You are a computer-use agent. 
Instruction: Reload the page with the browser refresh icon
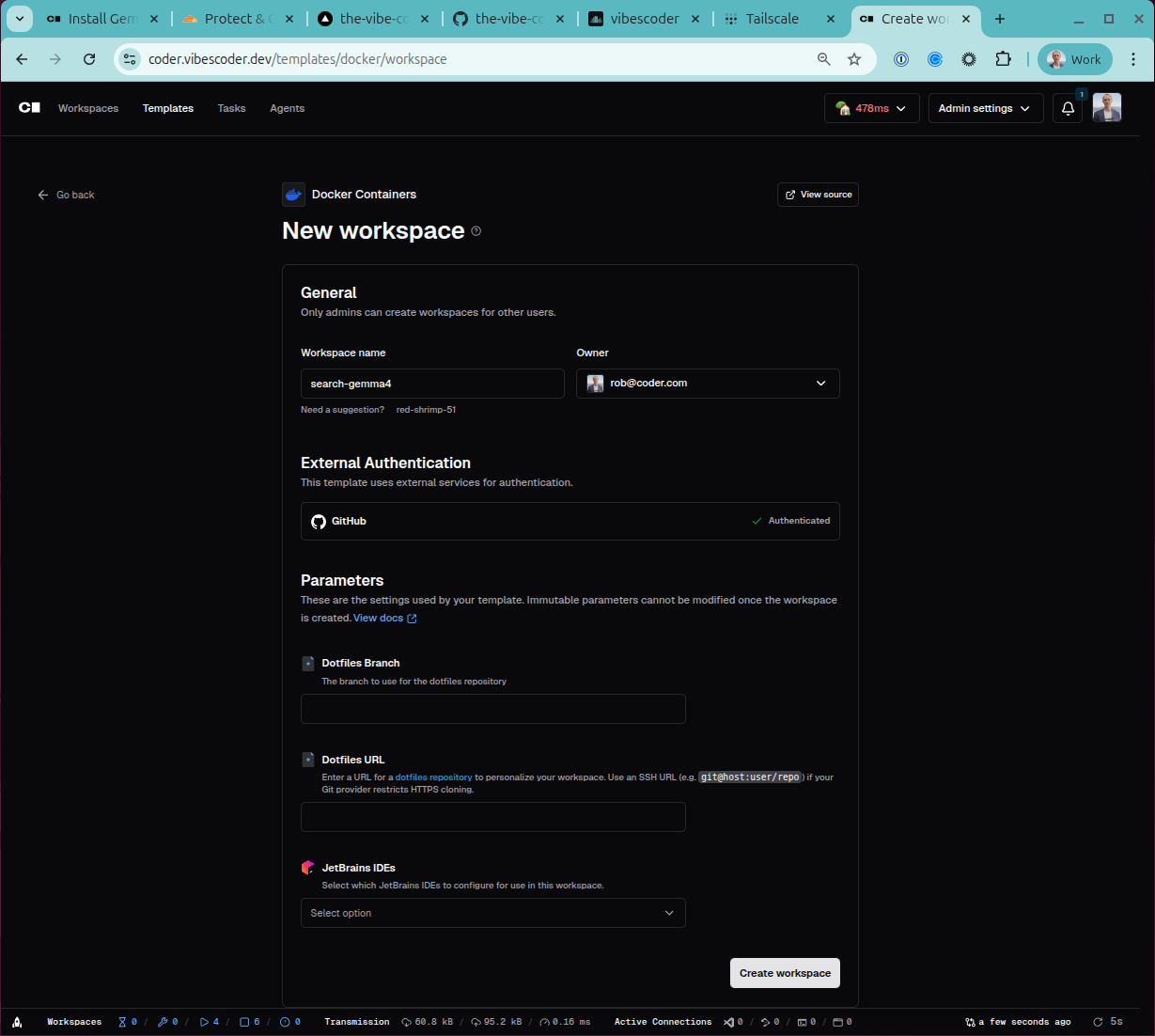click(89, 59)
